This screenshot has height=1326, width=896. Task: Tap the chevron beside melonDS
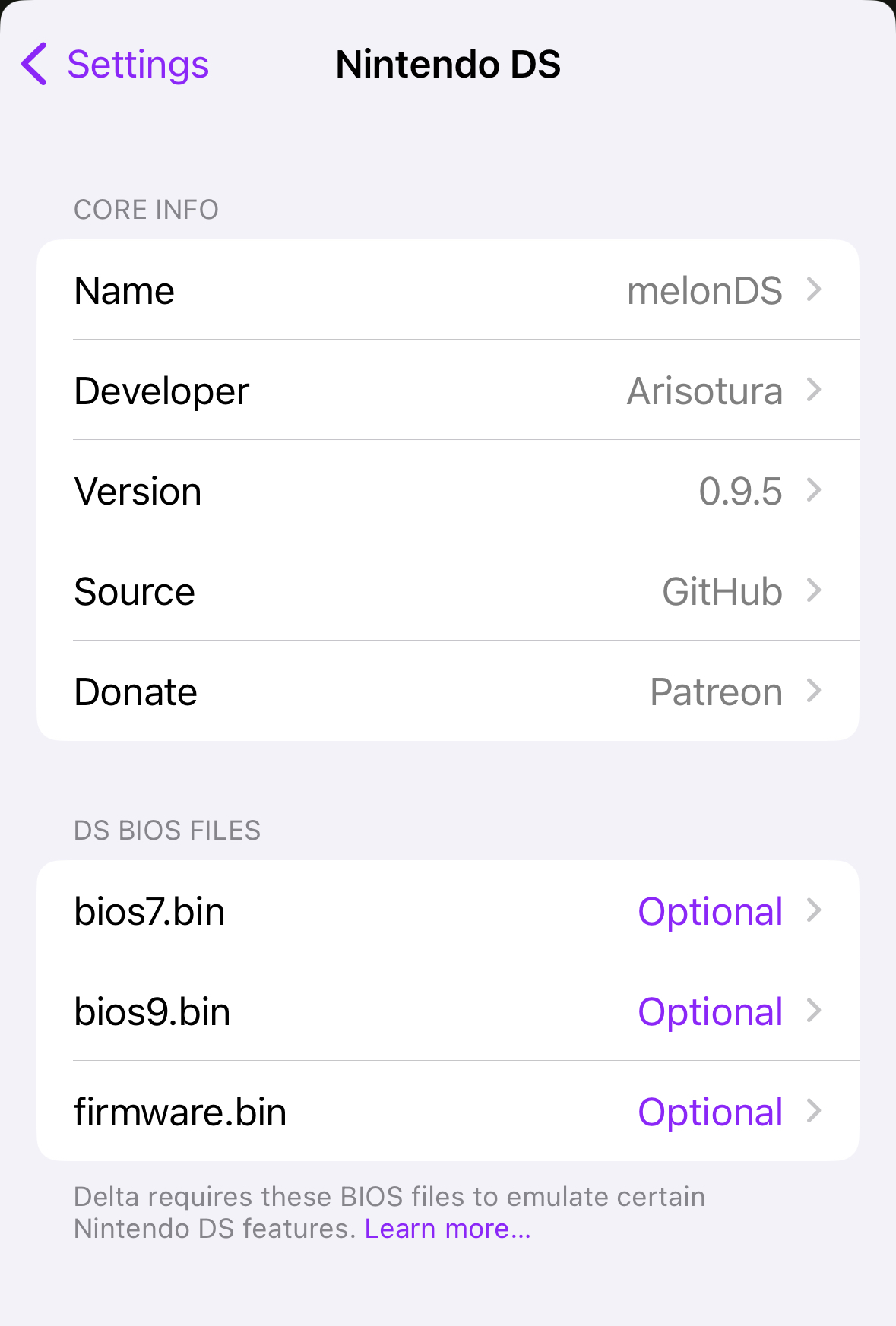click(x=814, y=290)
